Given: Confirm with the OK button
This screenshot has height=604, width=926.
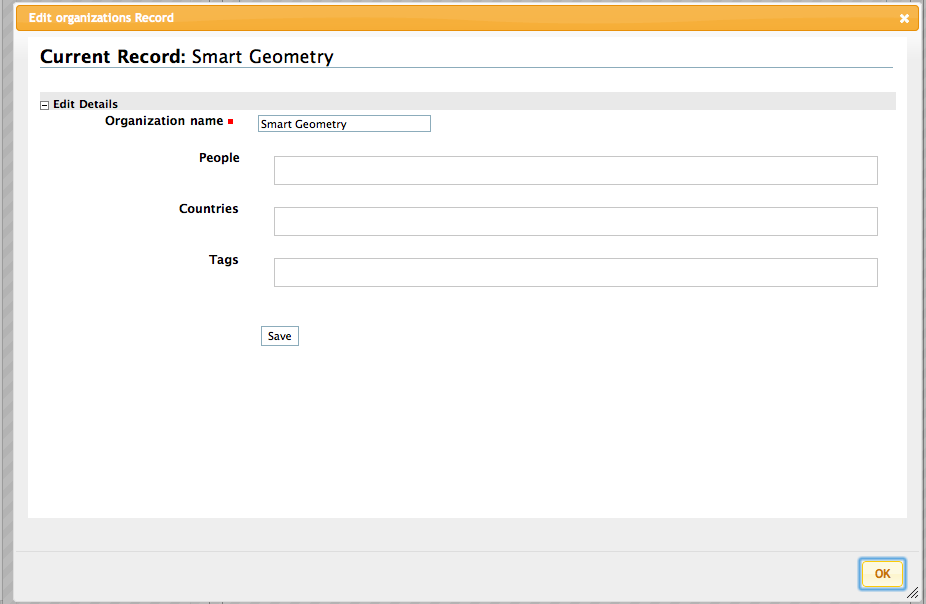Looking at the screenshot, I should pos(882,573).
